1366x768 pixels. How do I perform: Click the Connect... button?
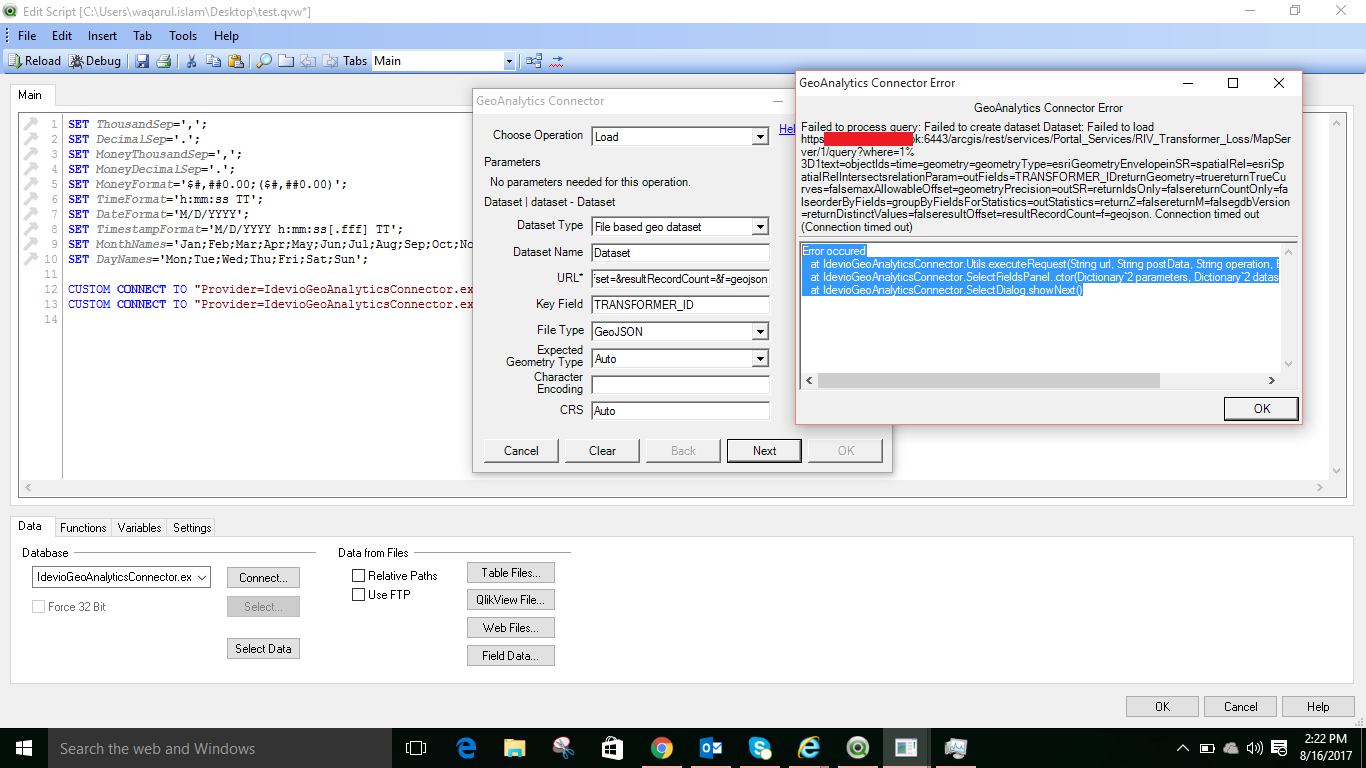(263, 577)
